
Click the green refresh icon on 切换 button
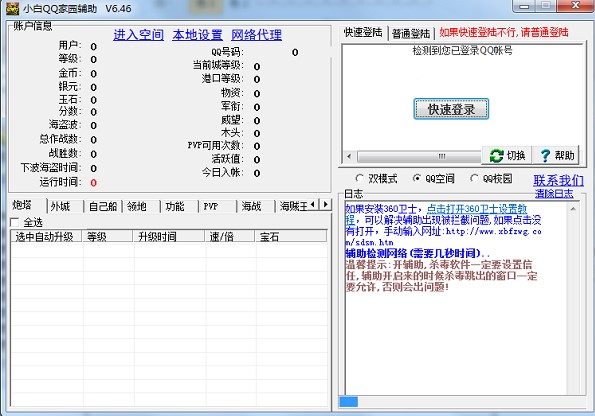[496, 156]
